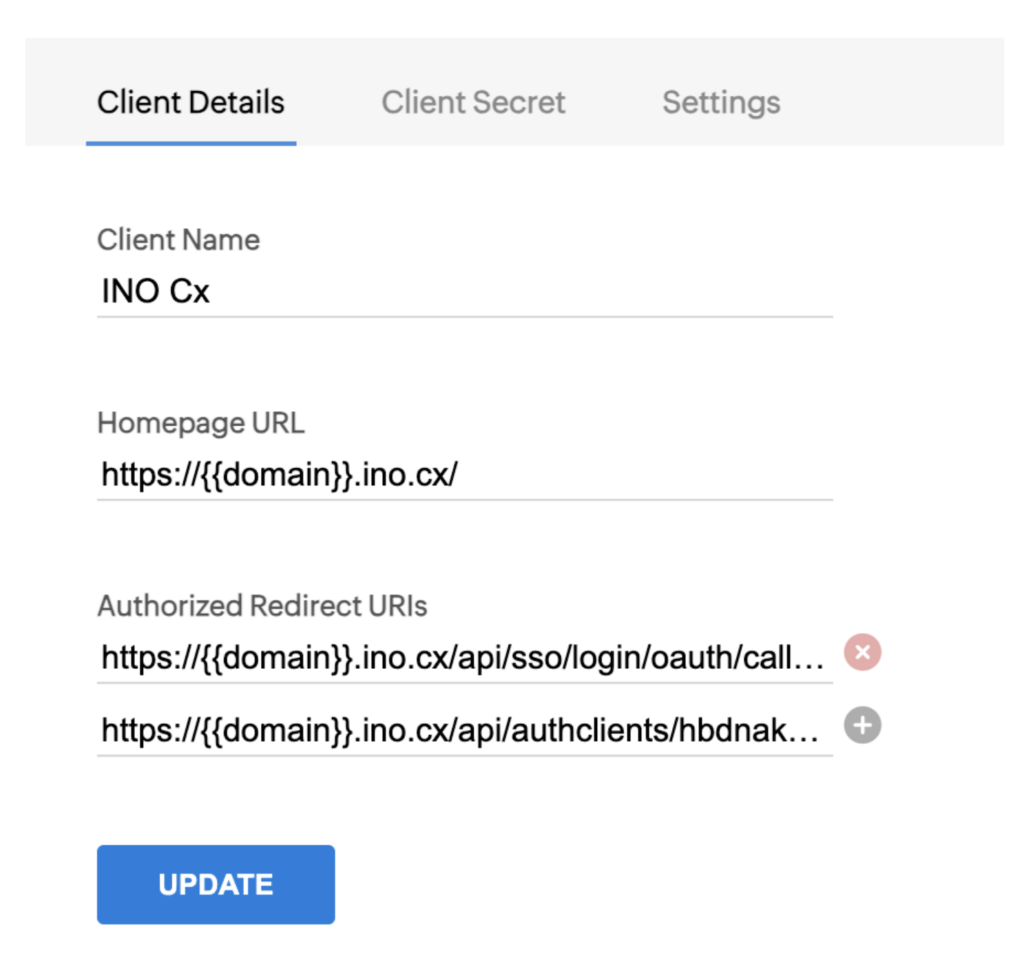The height and width of the screenshot is (972, 1024).
Task: Edit the sso/login/oauth redirect URI field
Action: point(464,657)
